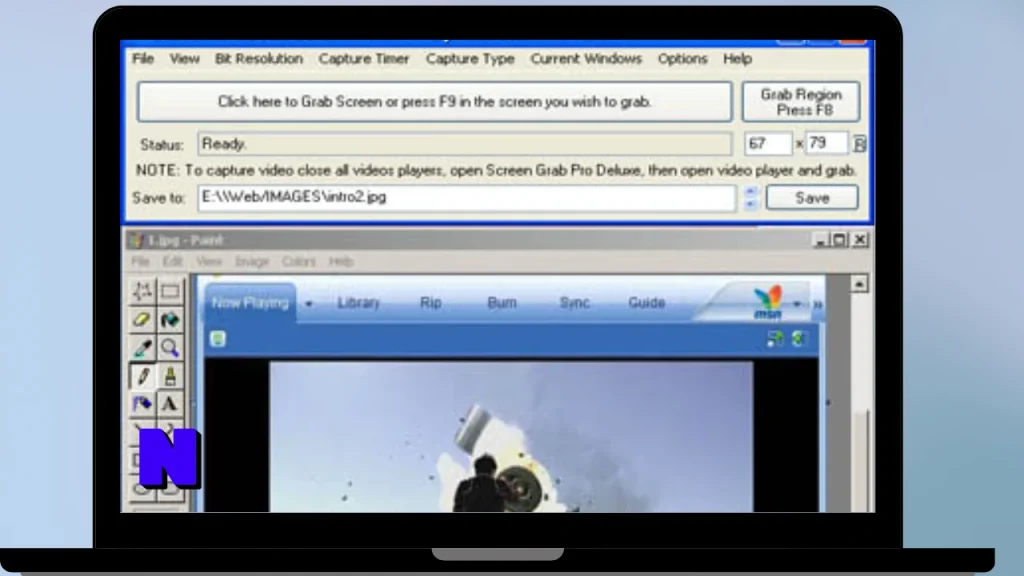Open the dropdown arrow next to msn logo
The width and height of the screenshot is (1024, 576).
click(x=797, y=304)
